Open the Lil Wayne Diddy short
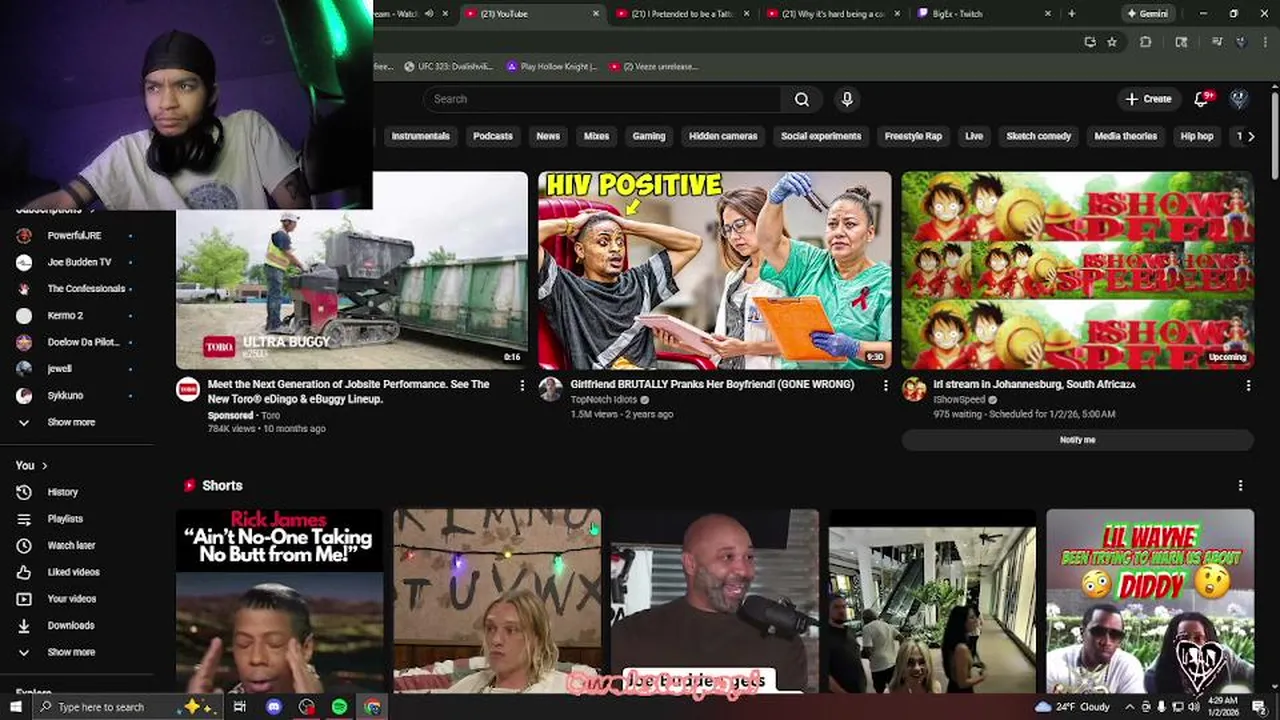The image size is (1280, 720). point(1150,601)
